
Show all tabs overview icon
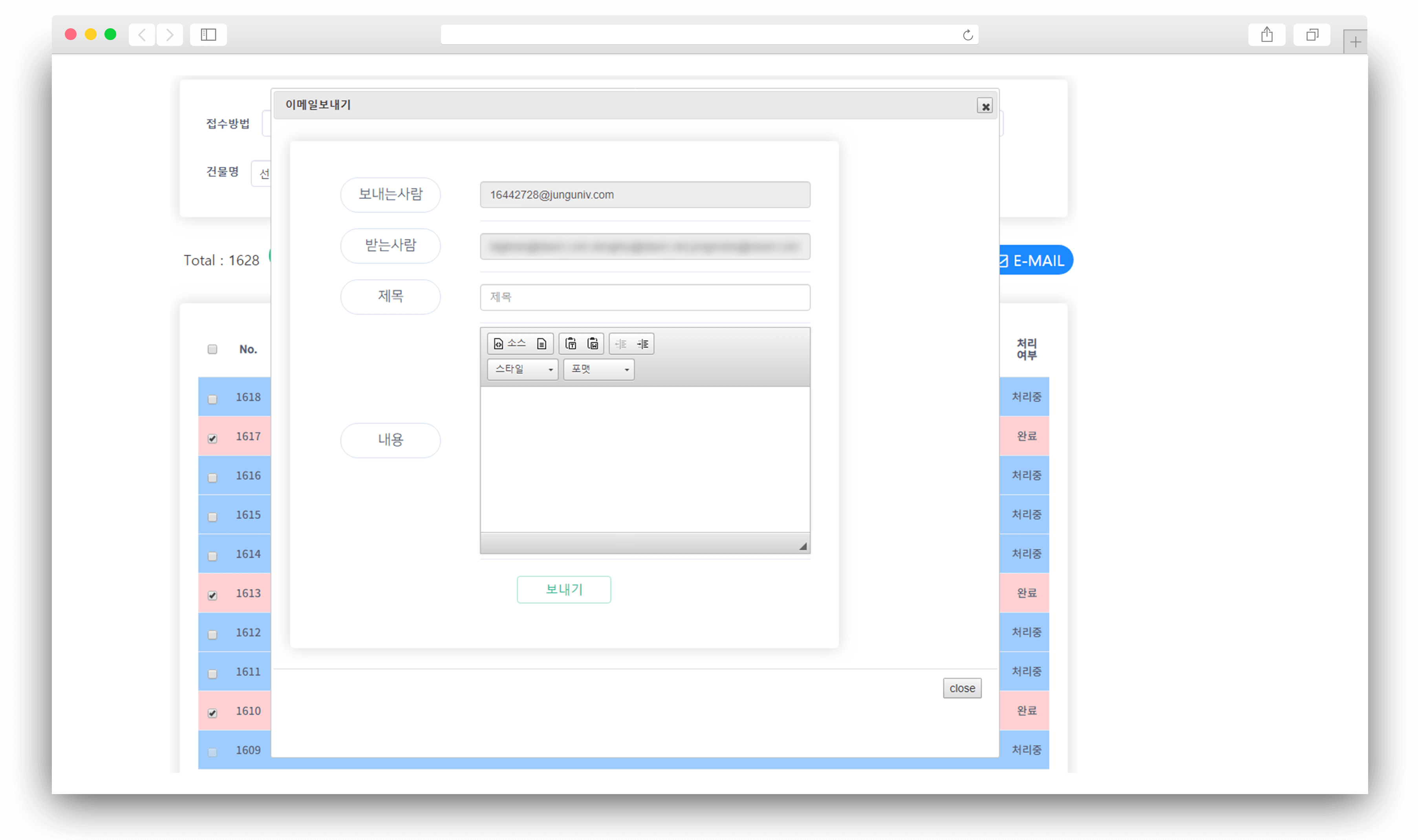coord(1312,35)
